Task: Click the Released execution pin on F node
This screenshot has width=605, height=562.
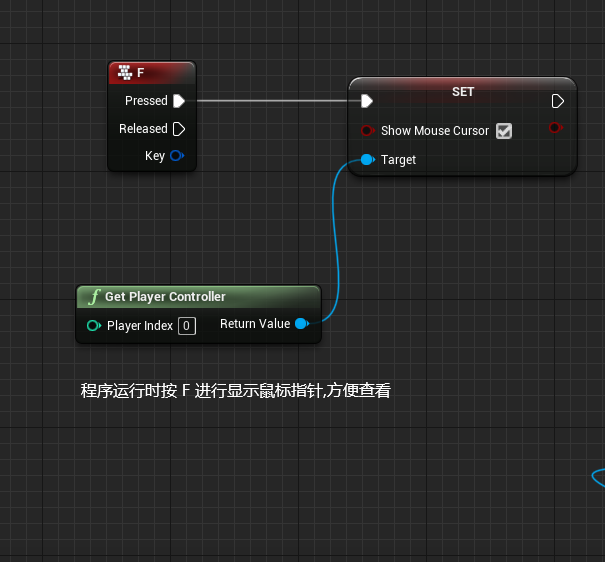Action: (179, 129)
